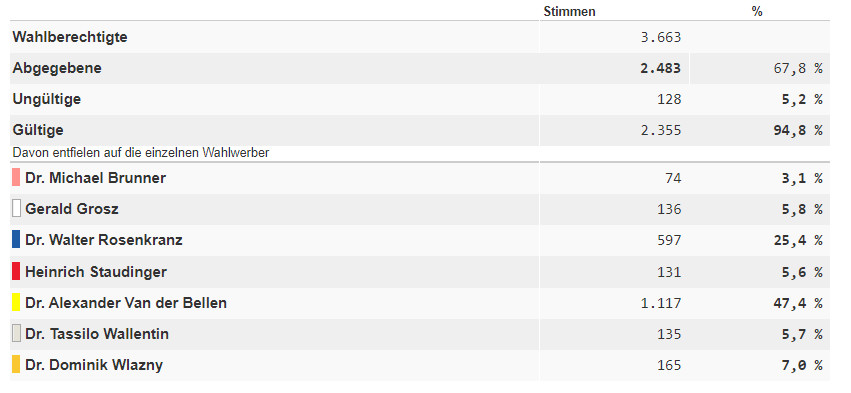
Task: Click the 47,4 % percentage cell
Action: (798, 303)
